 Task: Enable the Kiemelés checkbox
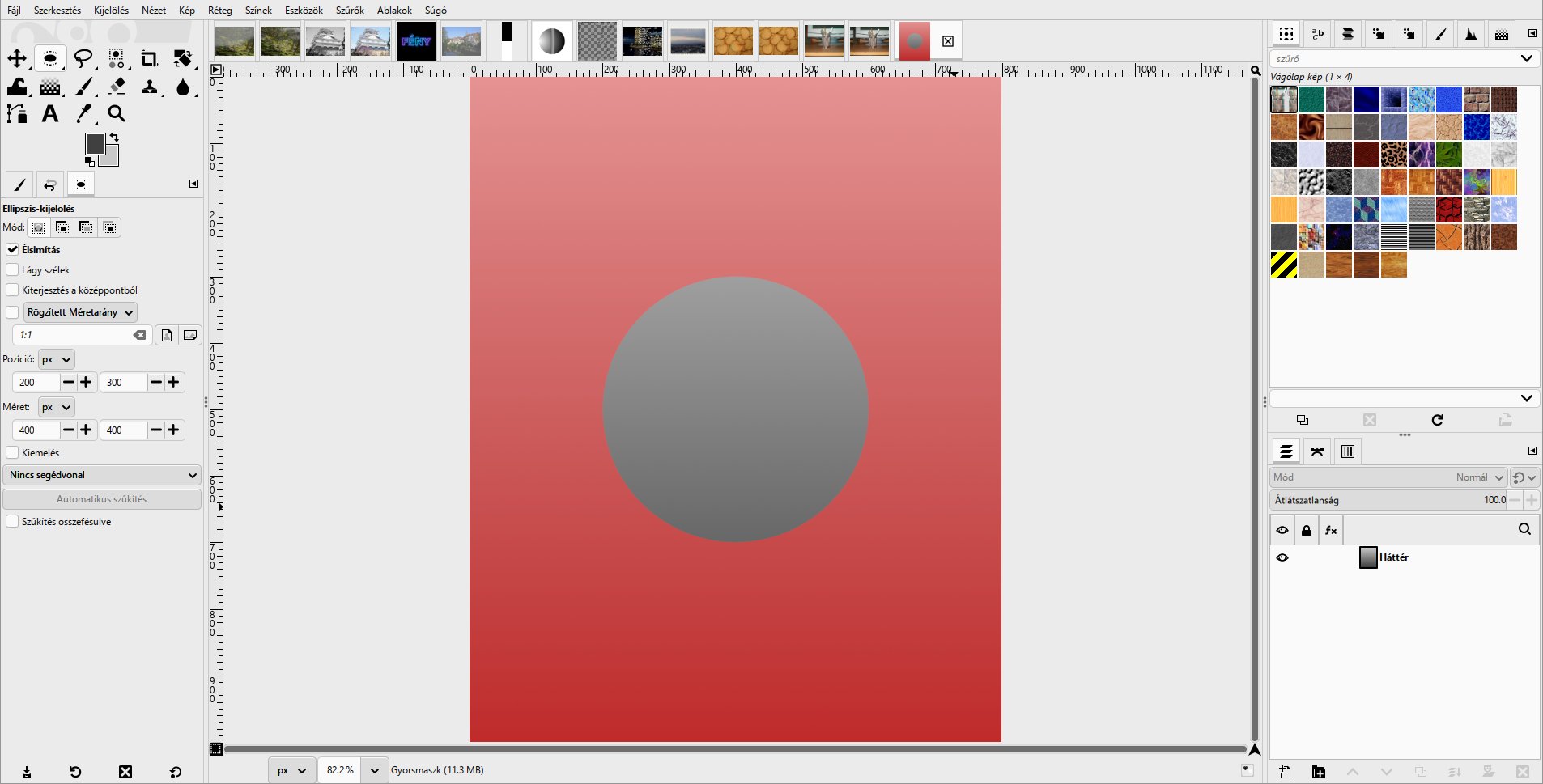[x=12, y=452]
